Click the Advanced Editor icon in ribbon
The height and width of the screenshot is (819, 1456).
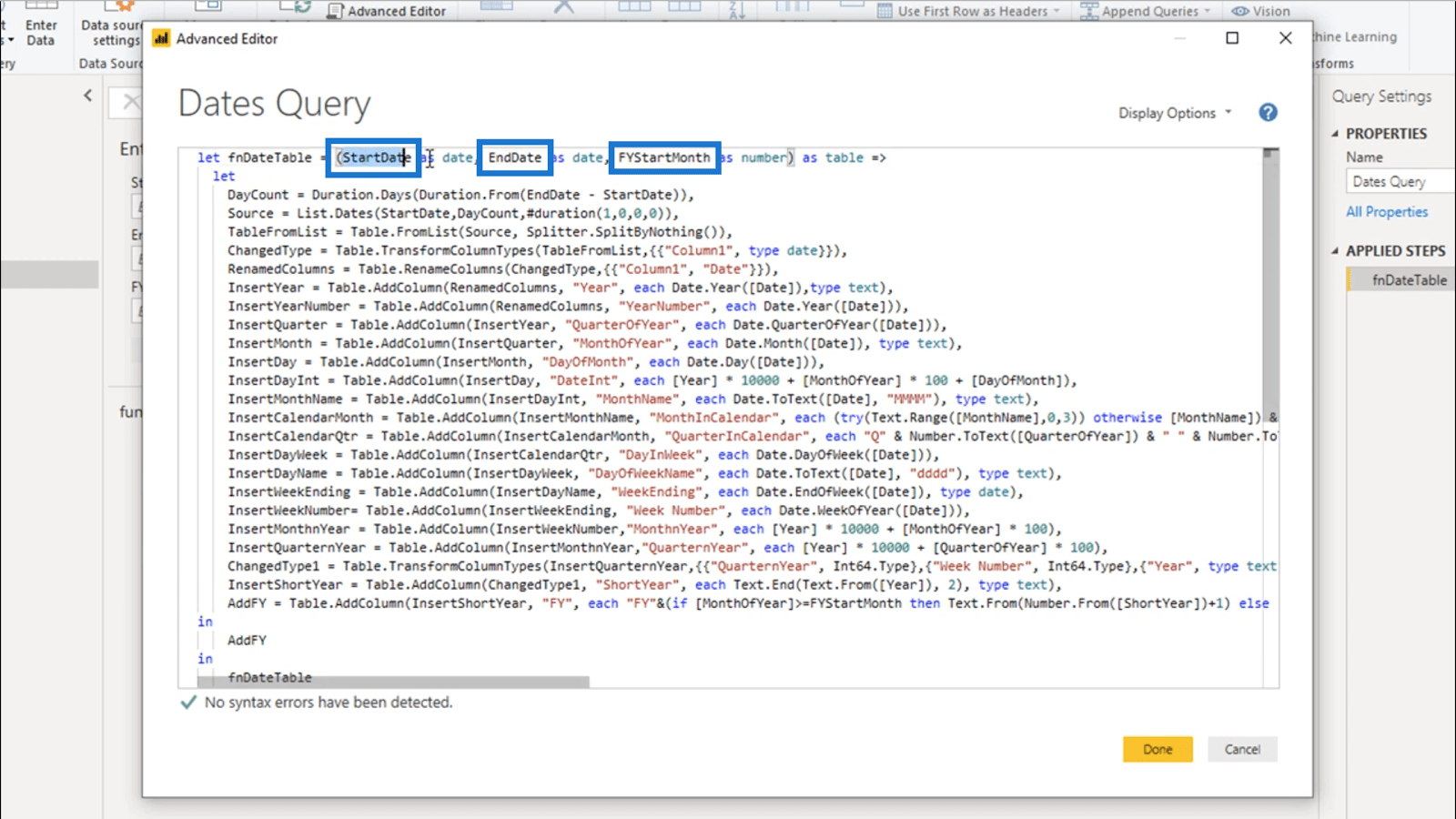(335, 11)
